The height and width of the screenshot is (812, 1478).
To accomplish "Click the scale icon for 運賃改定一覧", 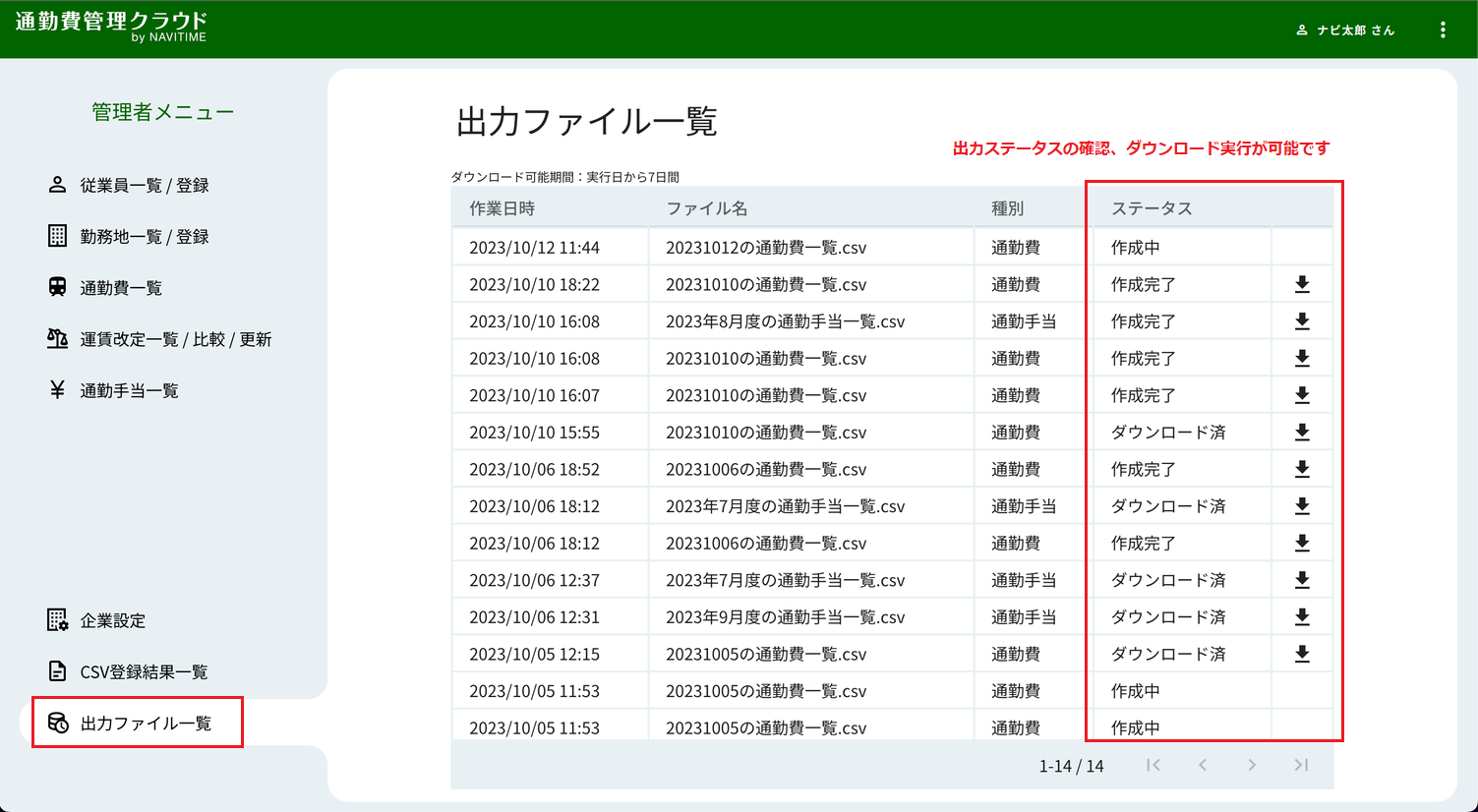I will coord(57,338).
